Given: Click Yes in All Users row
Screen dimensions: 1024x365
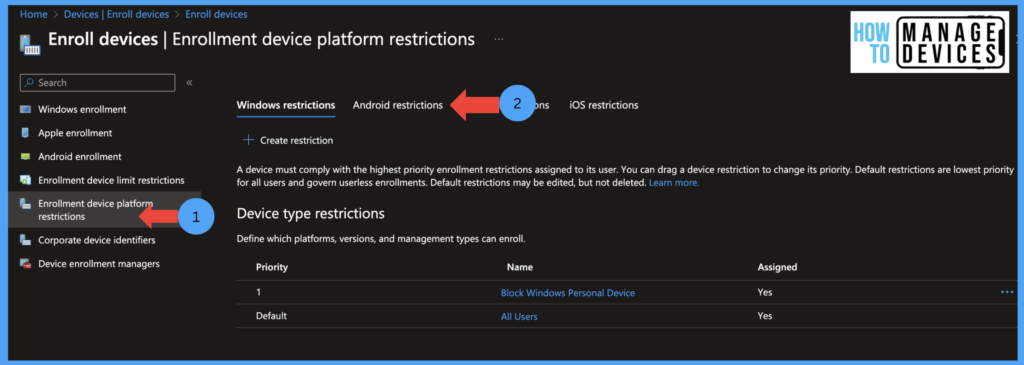Looking at the screenshot, I should pyautogui.click(x=765, y=316).
